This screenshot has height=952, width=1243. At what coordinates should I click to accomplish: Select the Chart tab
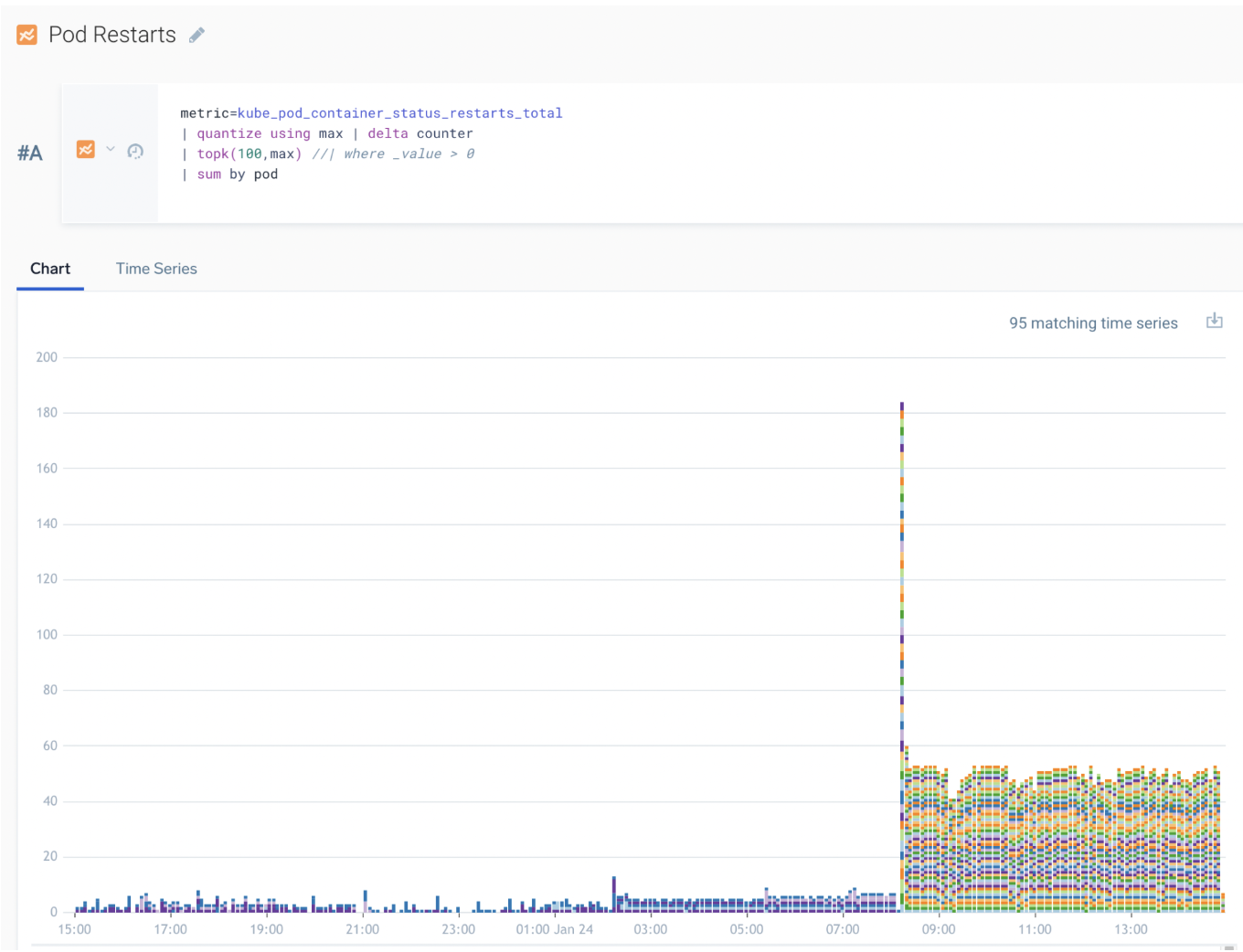tap(50, 268)
